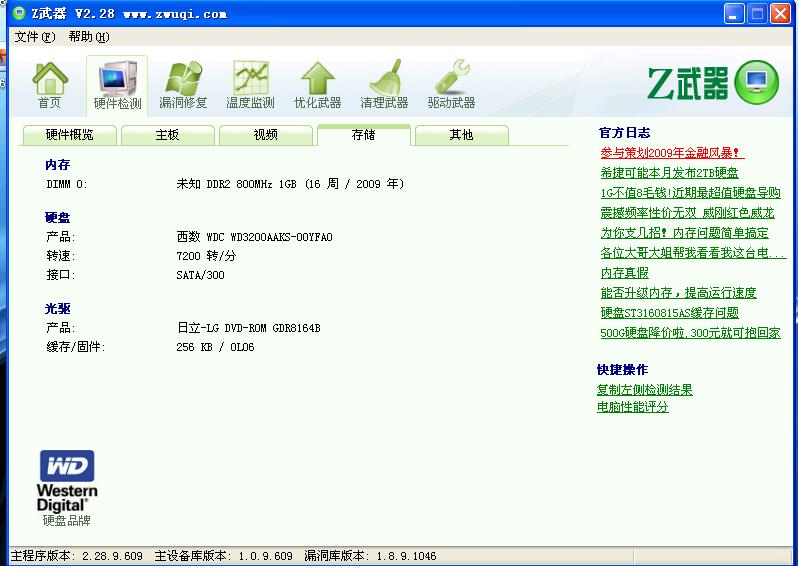Viewport: 798px width, 566px height.
Task: Click 复制左侧检测结果 quick action
Action: [x=644, y=390]
